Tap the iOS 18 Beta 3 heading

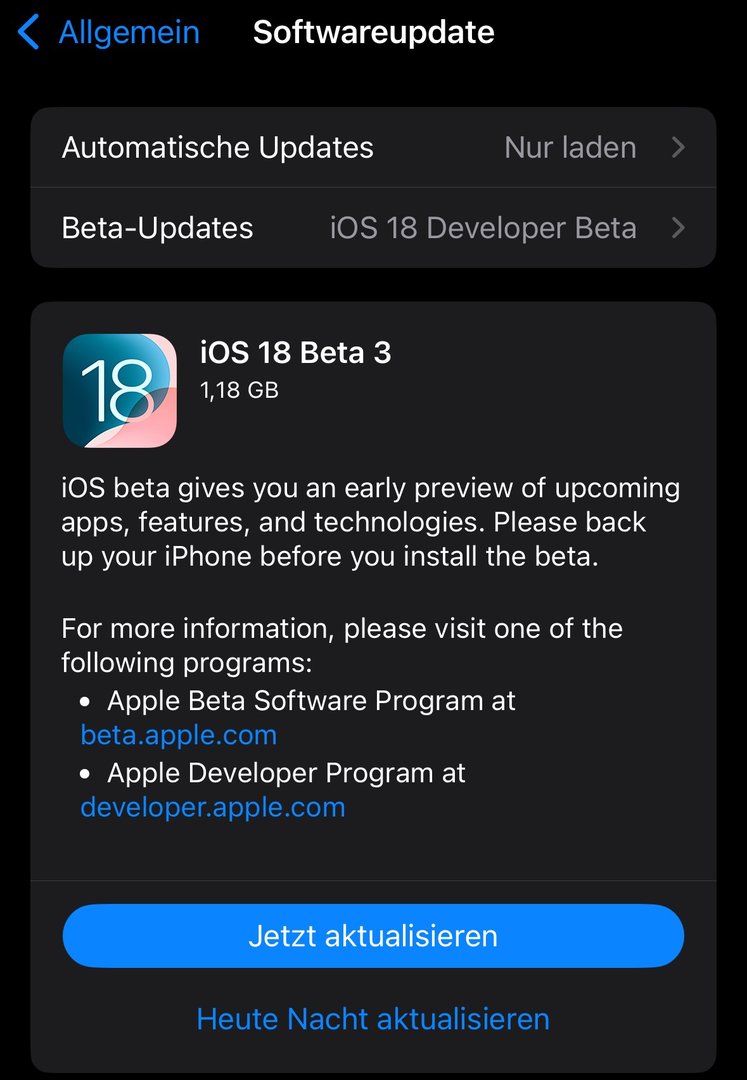point(296,353)
